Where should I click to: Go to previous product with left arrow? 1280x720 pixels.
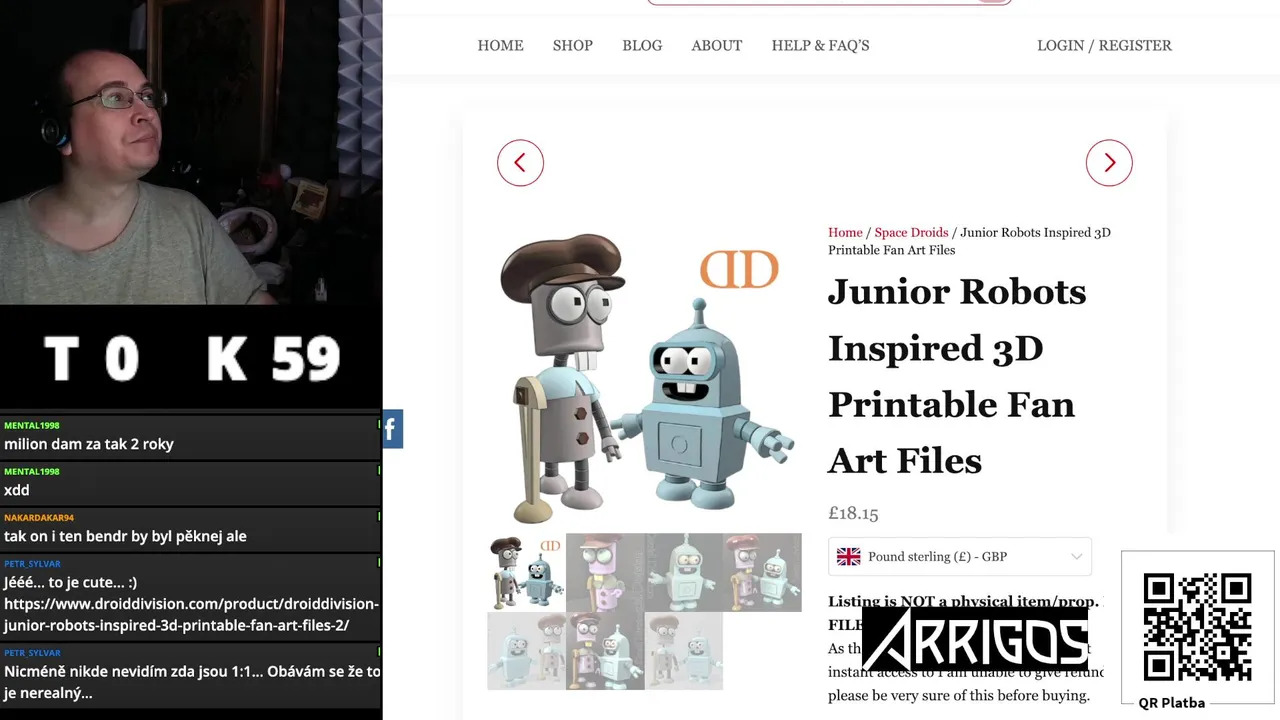click(520, 163)
